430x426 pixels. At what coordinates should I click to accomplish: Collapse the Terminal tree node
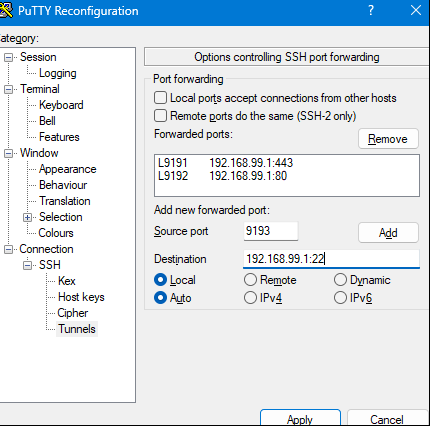(8, 89)
